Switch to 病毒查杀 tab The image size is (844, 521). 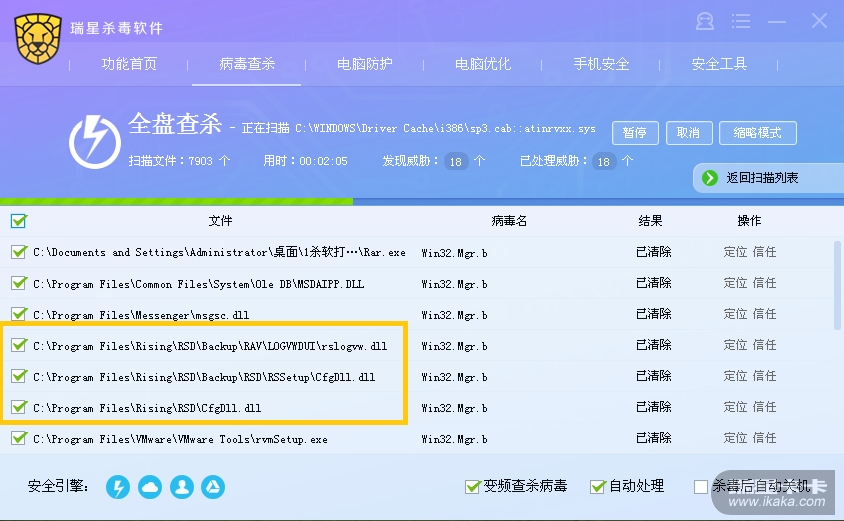pos(247,64)
